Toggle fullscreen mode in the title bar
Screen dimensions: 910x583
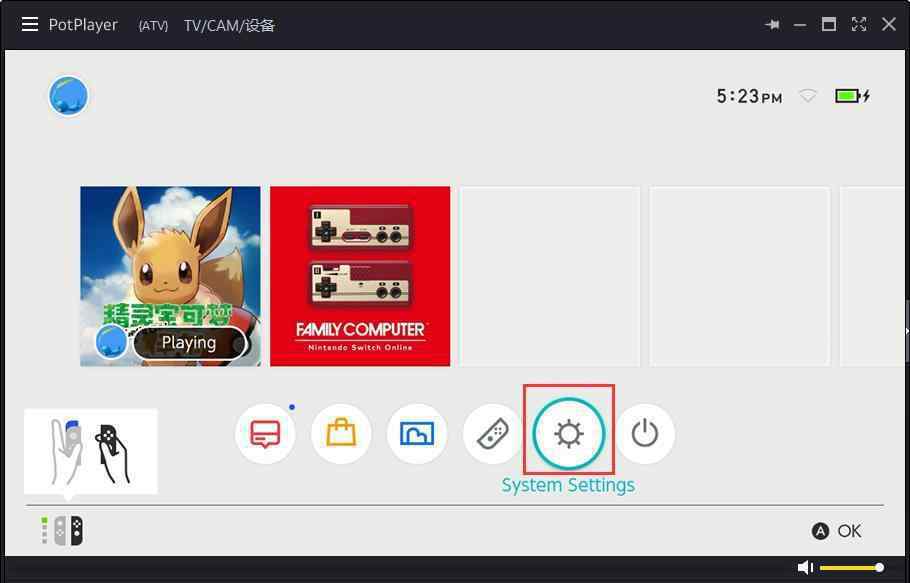(x=858, y=25)
